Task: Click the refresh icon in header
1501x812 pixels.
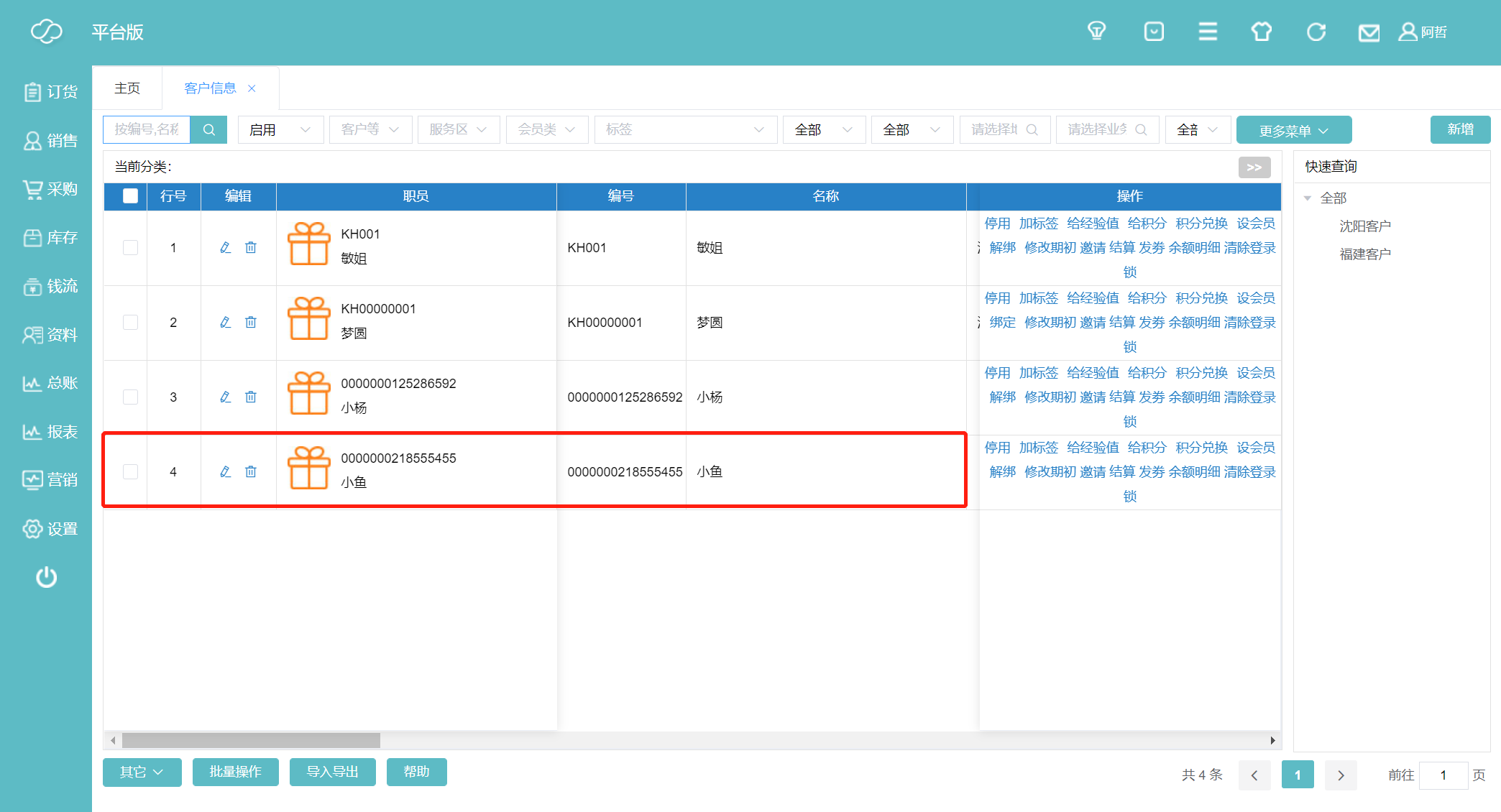Action: coord(1316,32)
